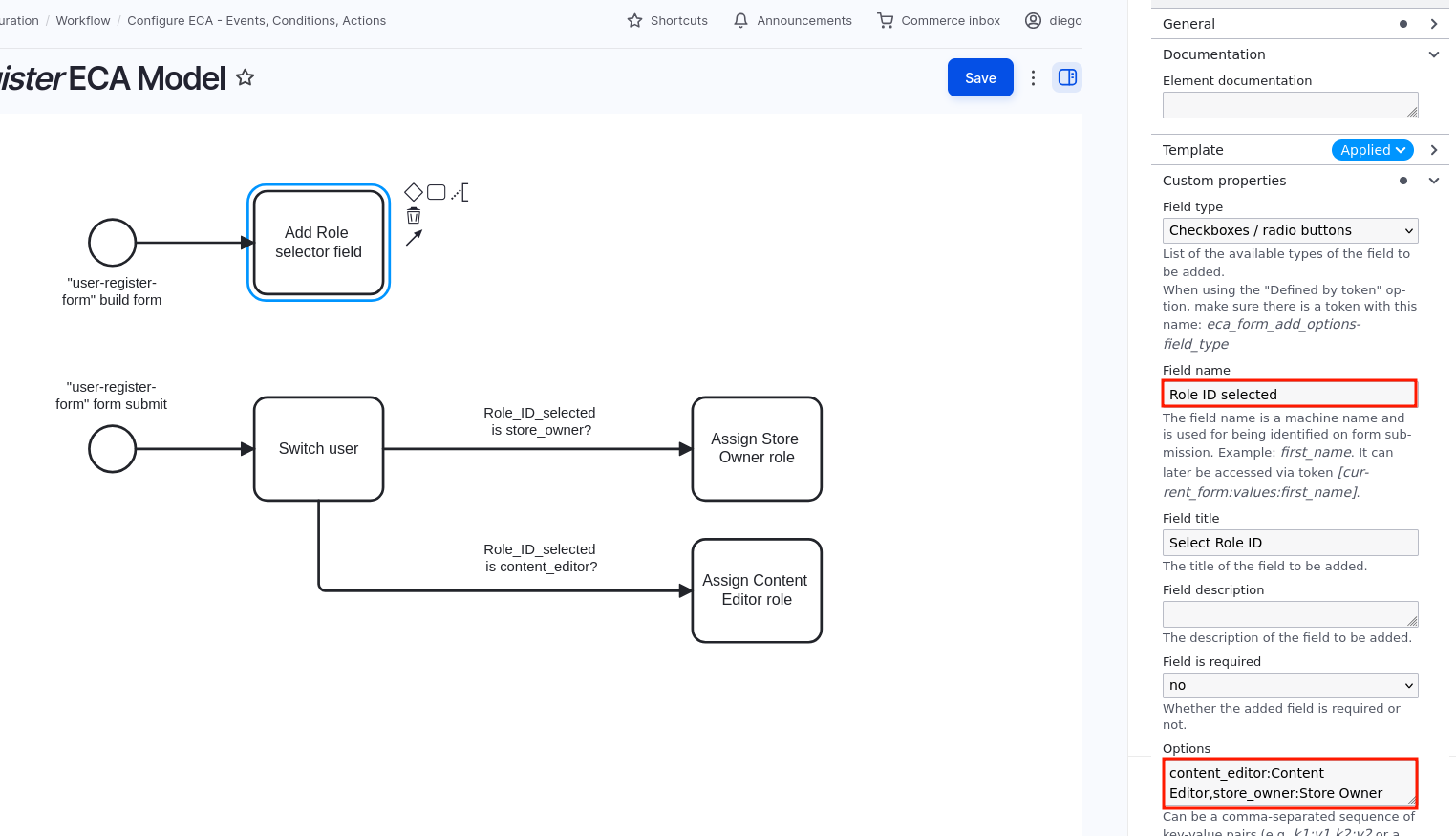Go to the Workflow breadcrumb link
Image resolution: width=1456 pixels, height=836 pixels.
(x=83, y=20)
